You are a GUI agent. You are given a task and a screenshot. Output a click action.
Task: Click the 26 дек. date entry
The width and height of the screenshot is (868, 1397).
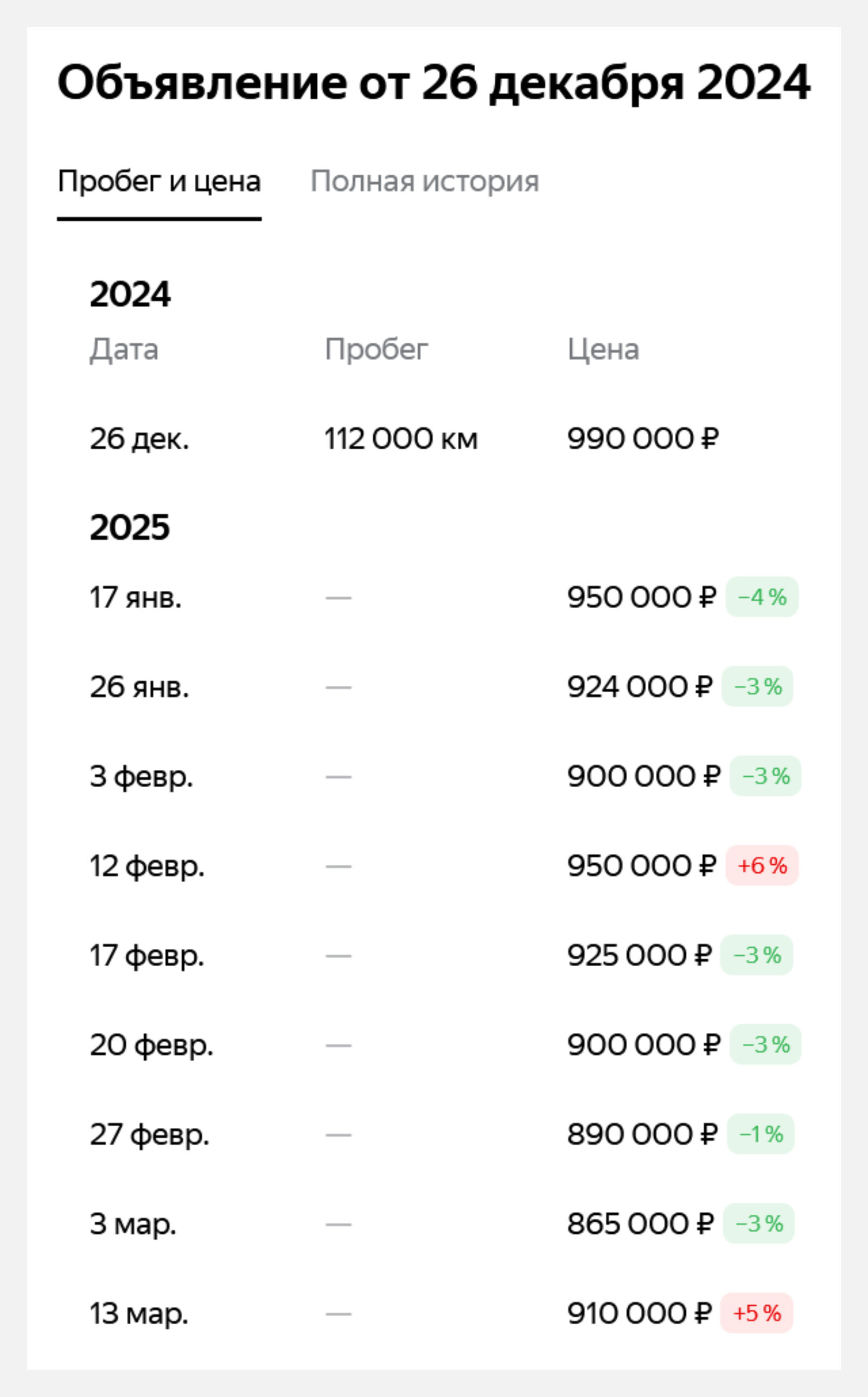click(139, 438)
